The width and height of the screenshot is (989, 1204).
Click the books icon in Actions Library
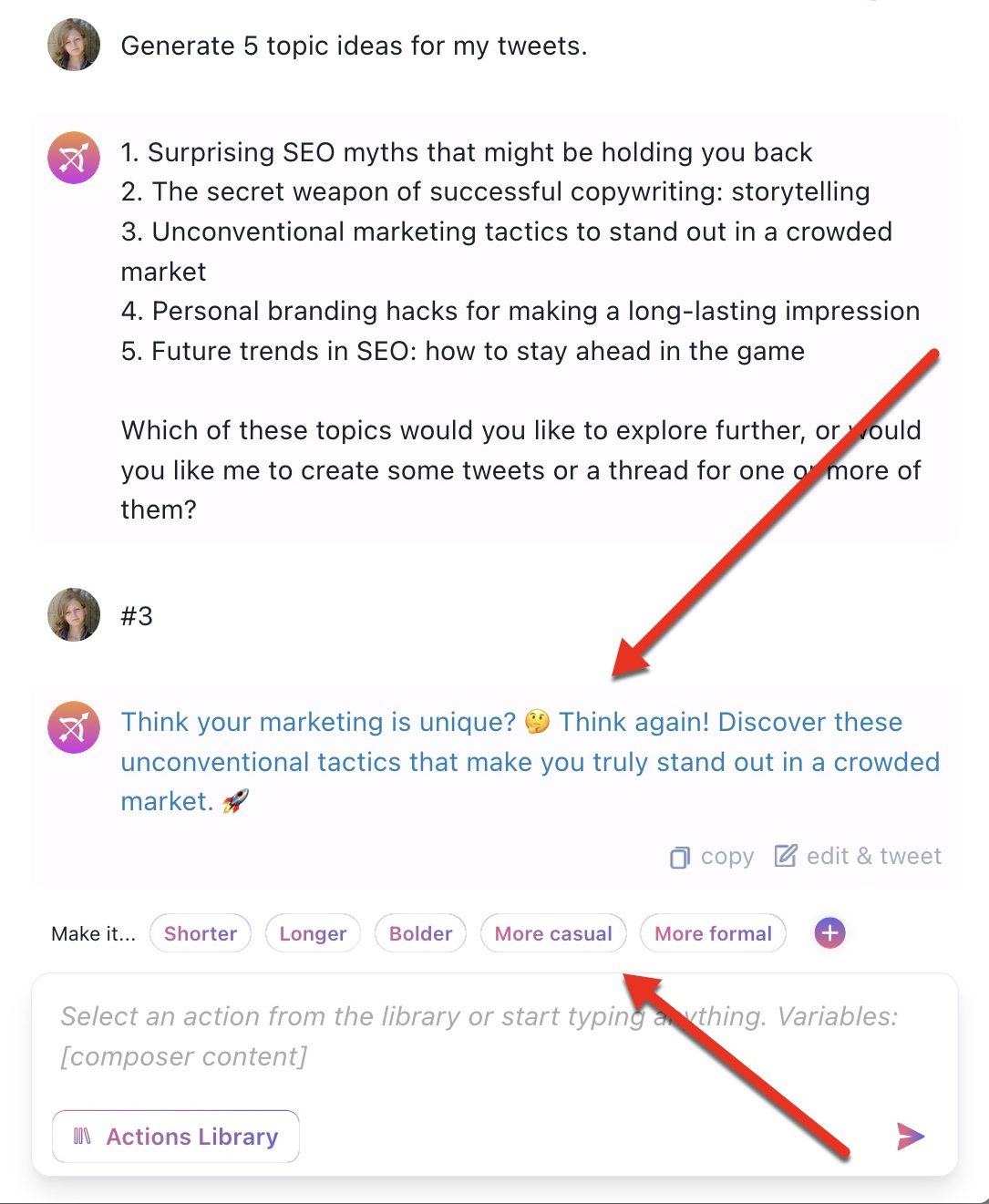[x=82, y=1137]
